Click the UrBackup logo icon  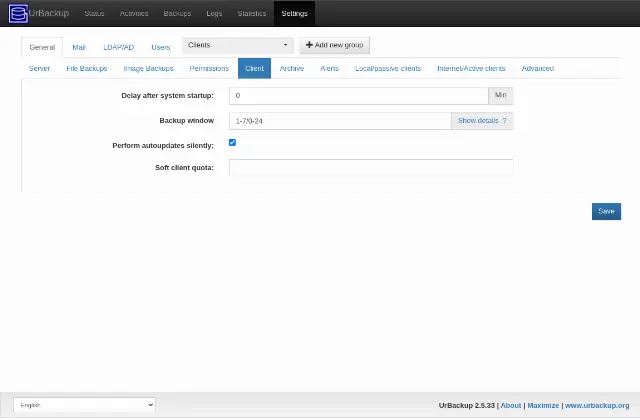(x=18, y=13)
